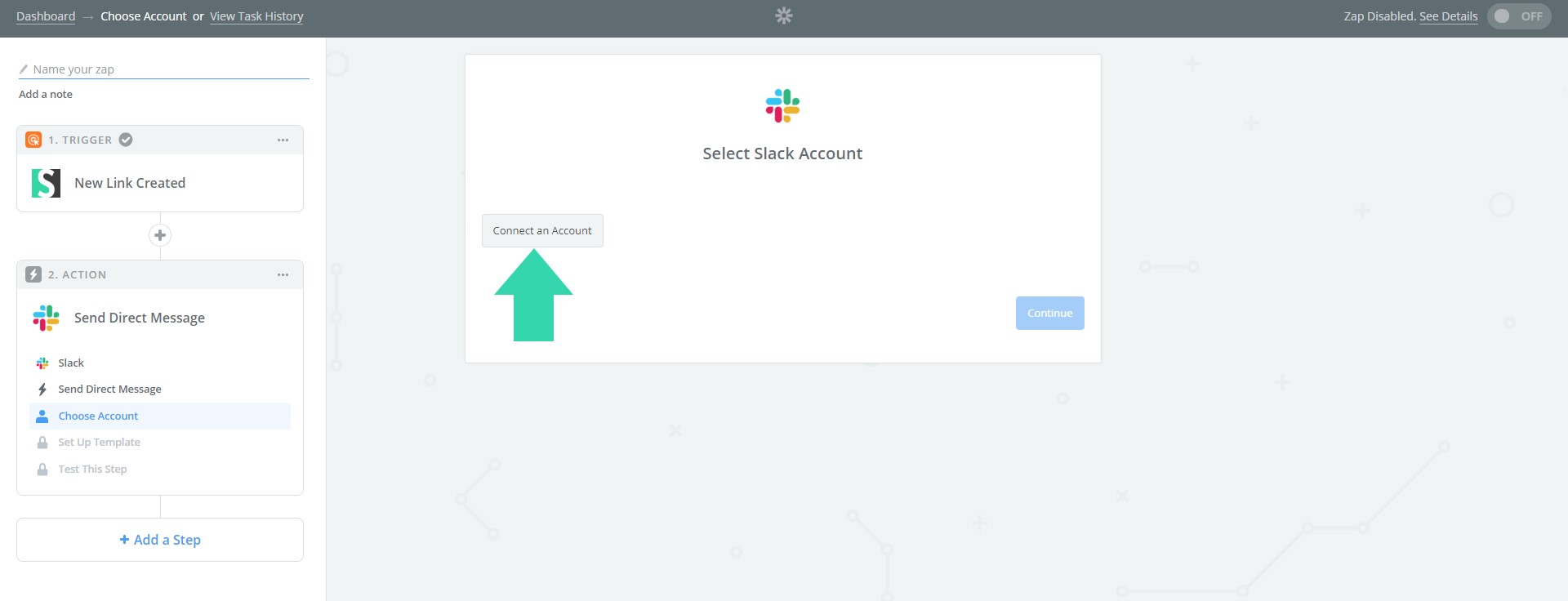Click Add a Step button
Screen dimensions: 1568x601
click(160, 540)
